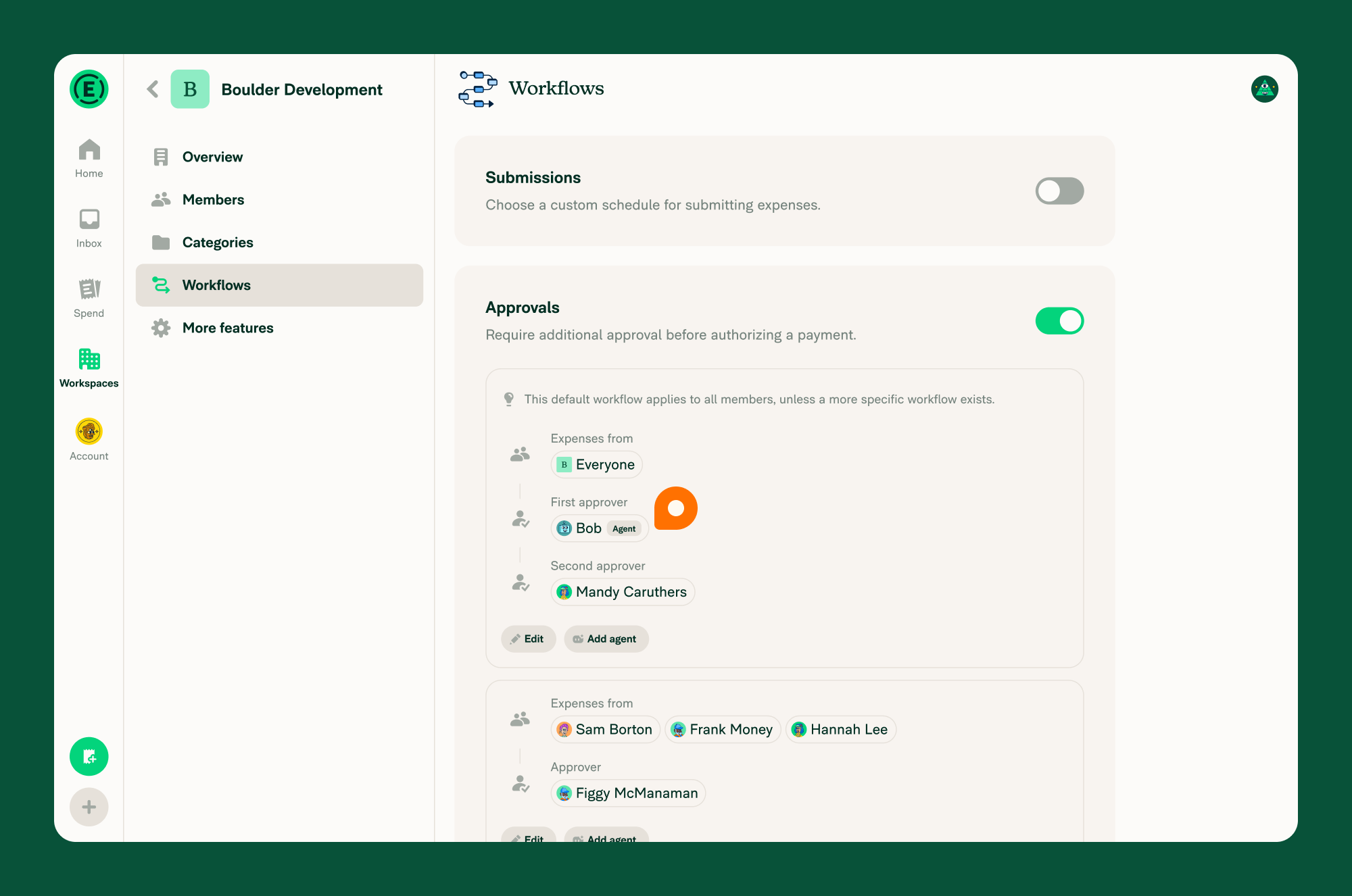The image size is (1352, 896).
Task: Select the Figgy McManaman approver chip
Action: 628,793
